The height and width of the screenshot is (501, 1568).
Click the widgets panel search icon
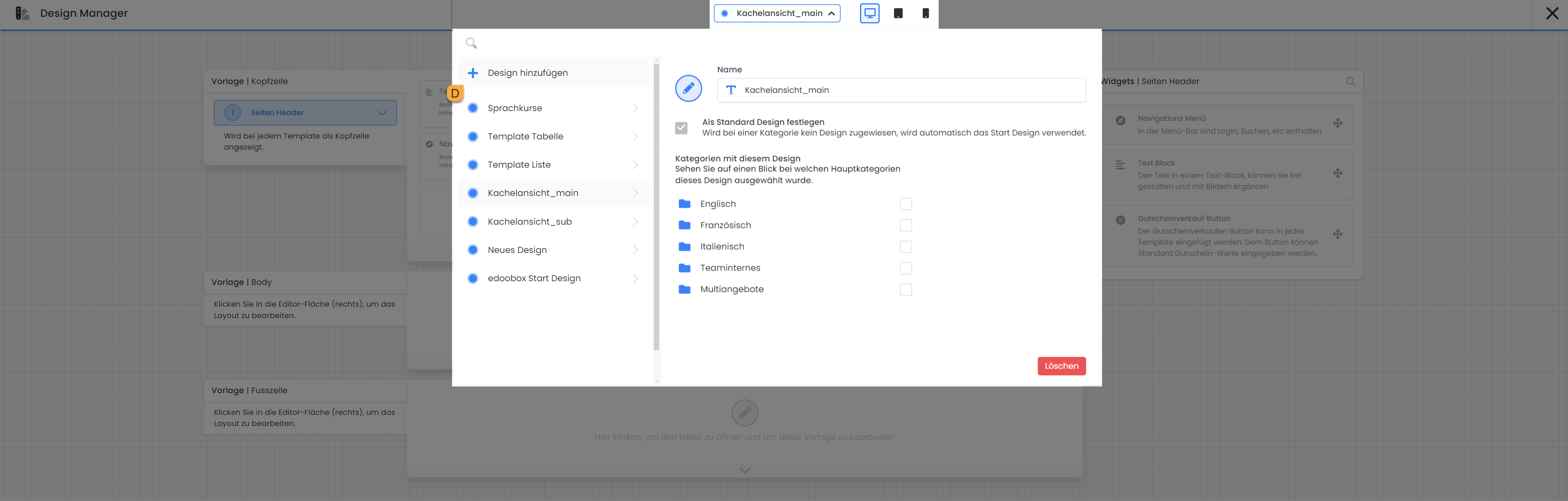pyautogui.click(x=1350, y=82)
